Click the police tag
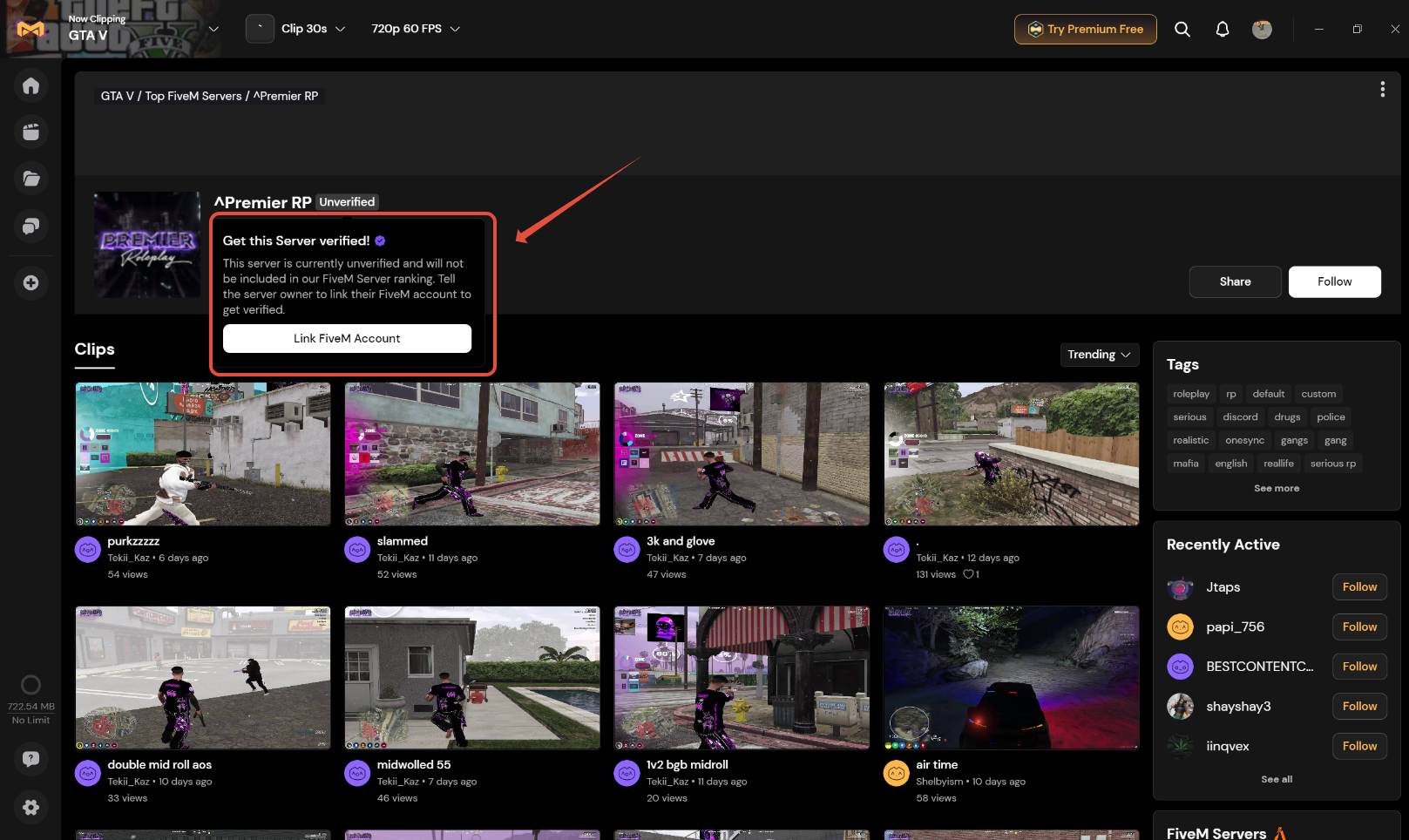This screenshot has height=840, width=1409. pyautogui.click(x=1331, y=417)
